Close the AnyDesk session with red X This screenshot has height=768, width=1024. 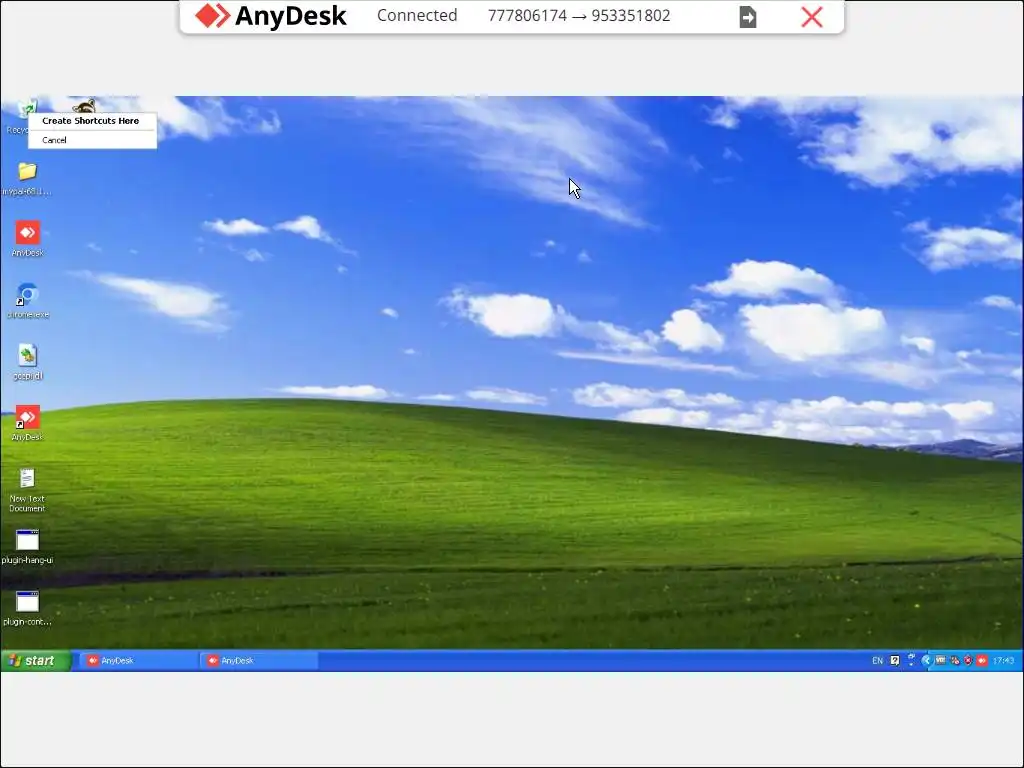[812, 17]
